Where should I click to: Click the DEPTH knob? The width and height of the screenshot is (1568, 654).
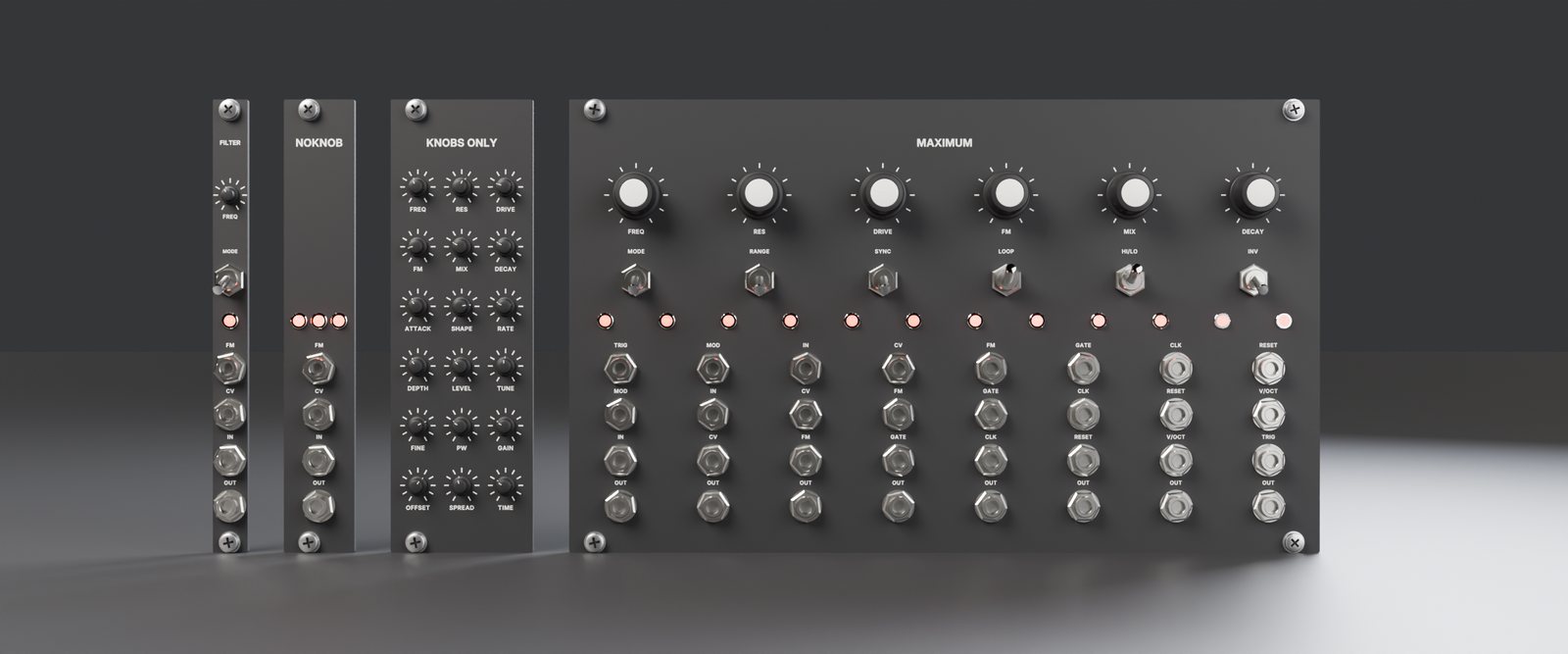coord(416,366)
